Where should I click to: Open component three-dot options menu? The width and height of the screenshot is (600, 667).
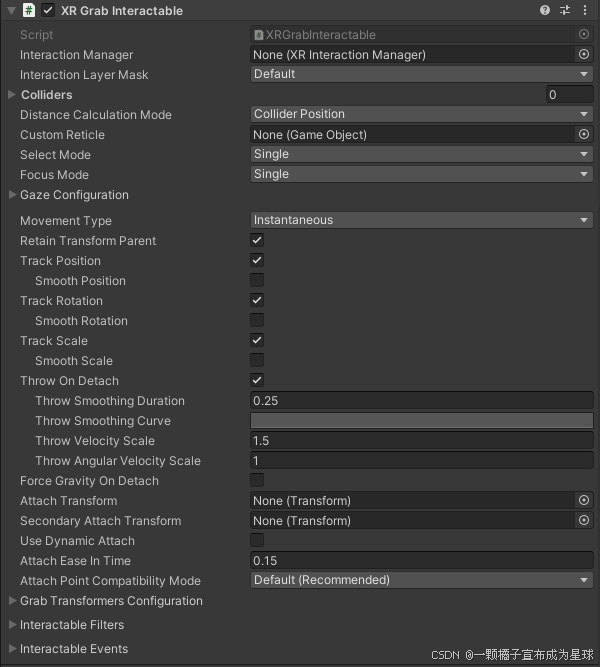(x=585, y=10)
